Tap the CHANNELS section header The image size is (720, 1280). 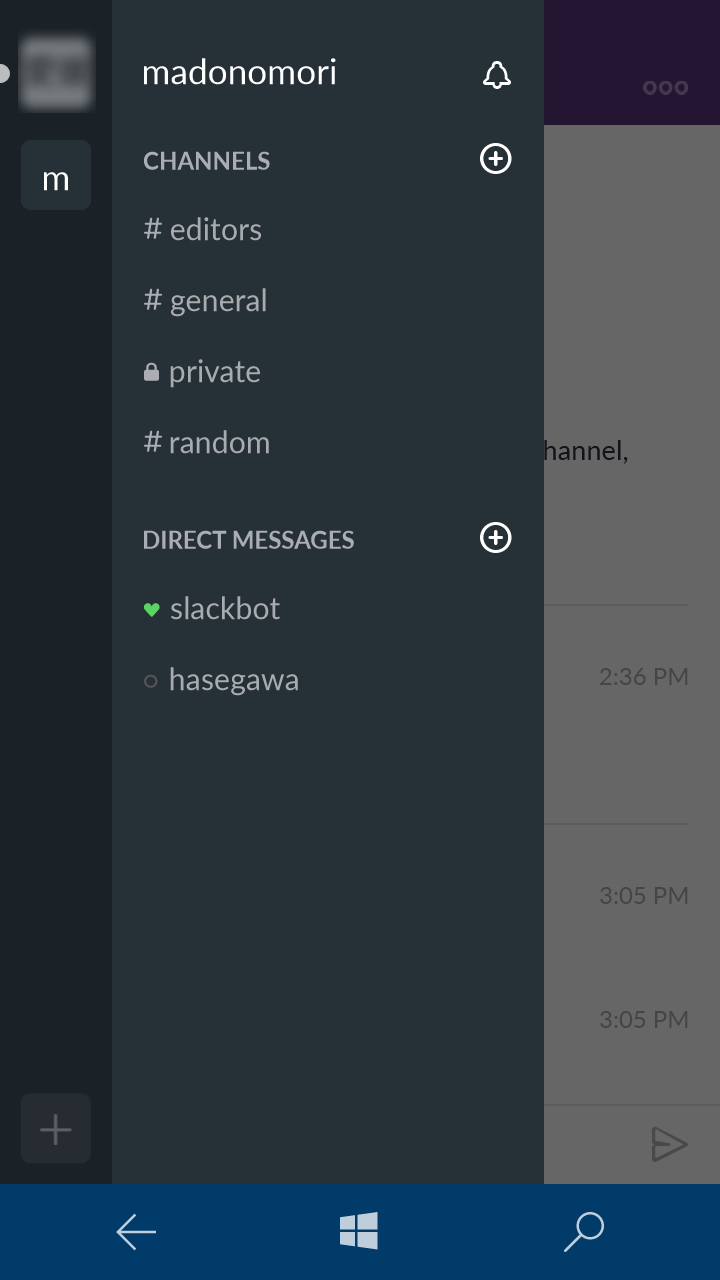click(207, 161)
